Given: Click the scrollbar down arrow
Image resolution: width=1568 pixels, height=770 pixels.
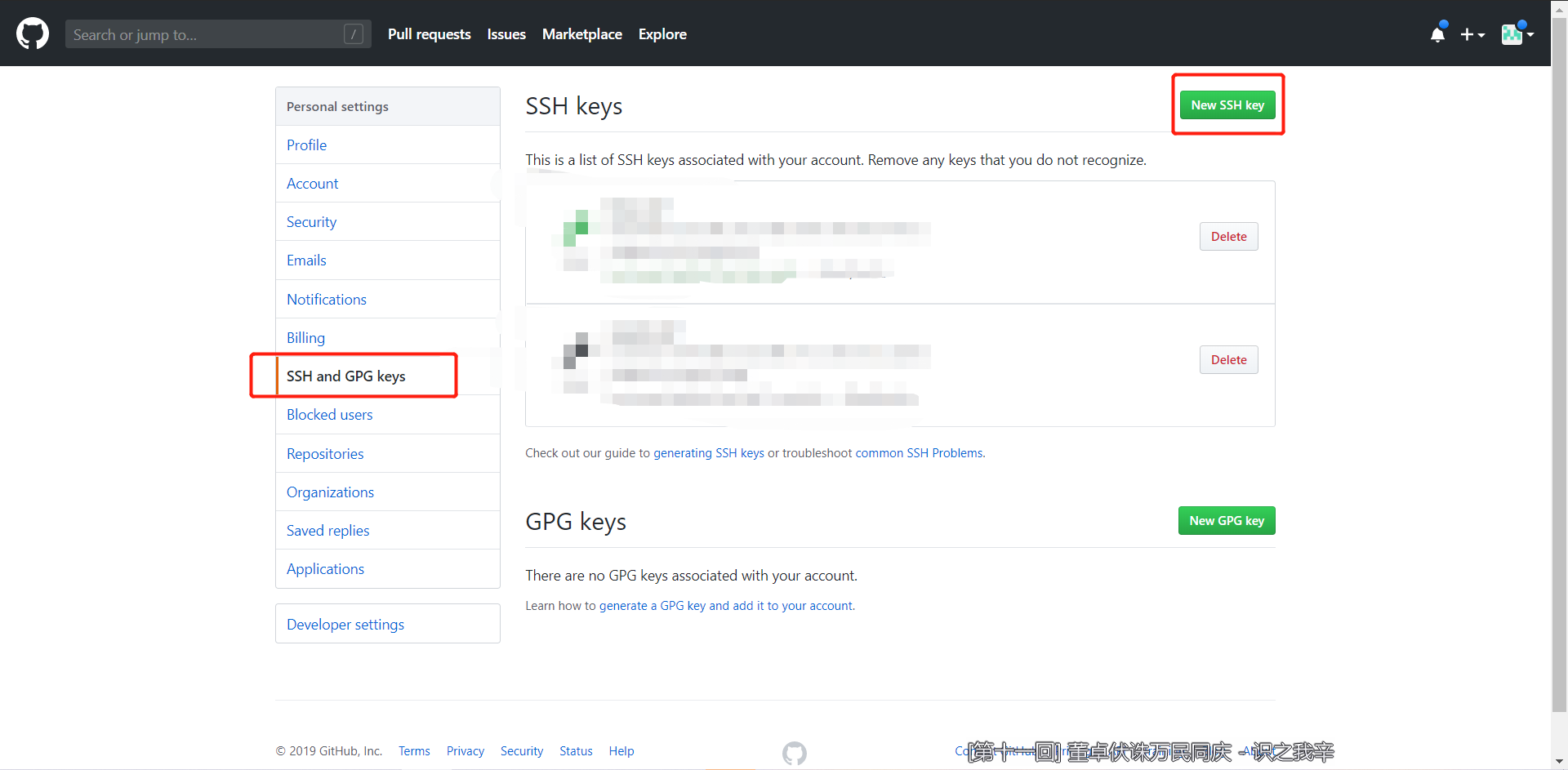Looking at the screenshot, I should [1559, 761].
